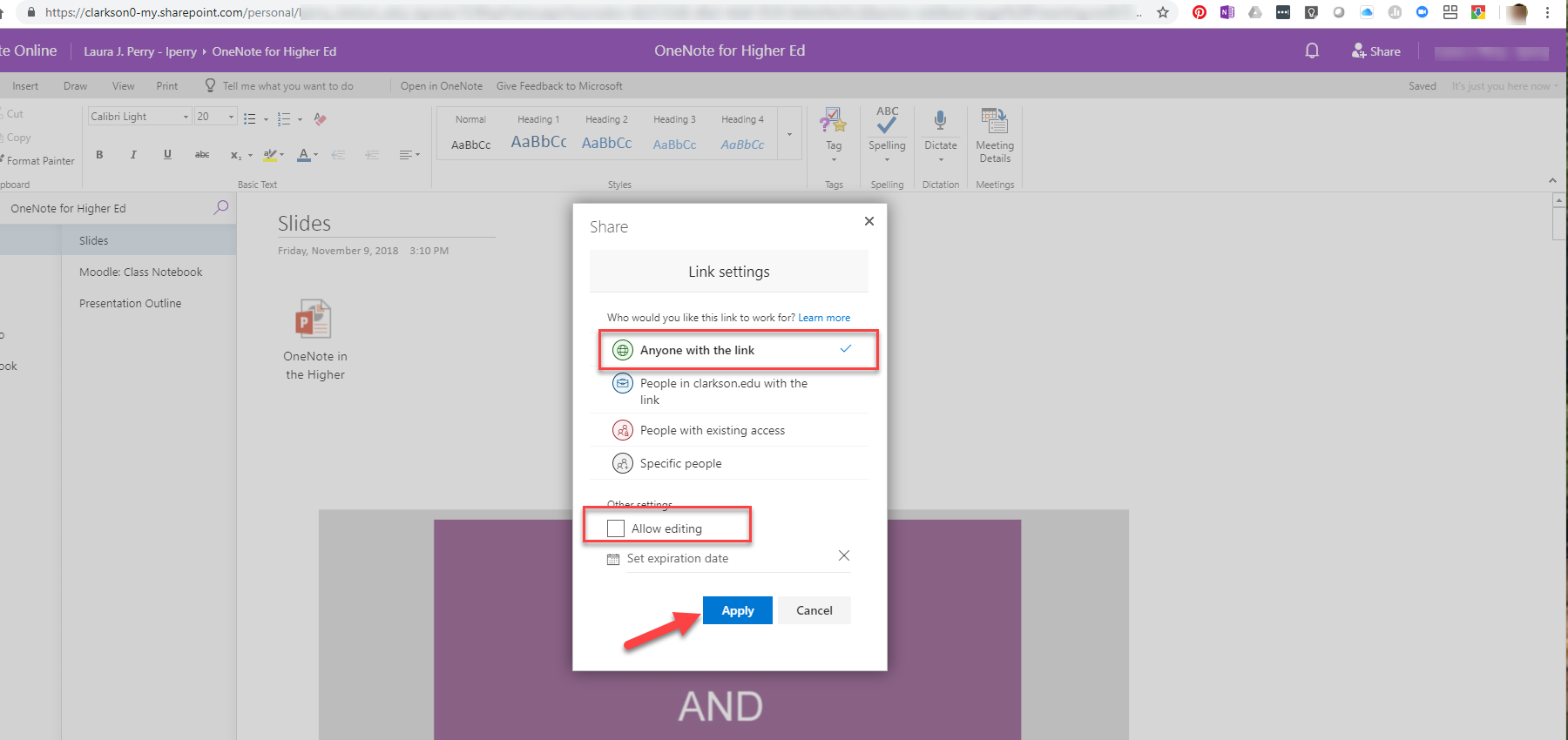1568x740 pixels.
Task: Toggle Underline text formatting
Action: pos(167,155)
